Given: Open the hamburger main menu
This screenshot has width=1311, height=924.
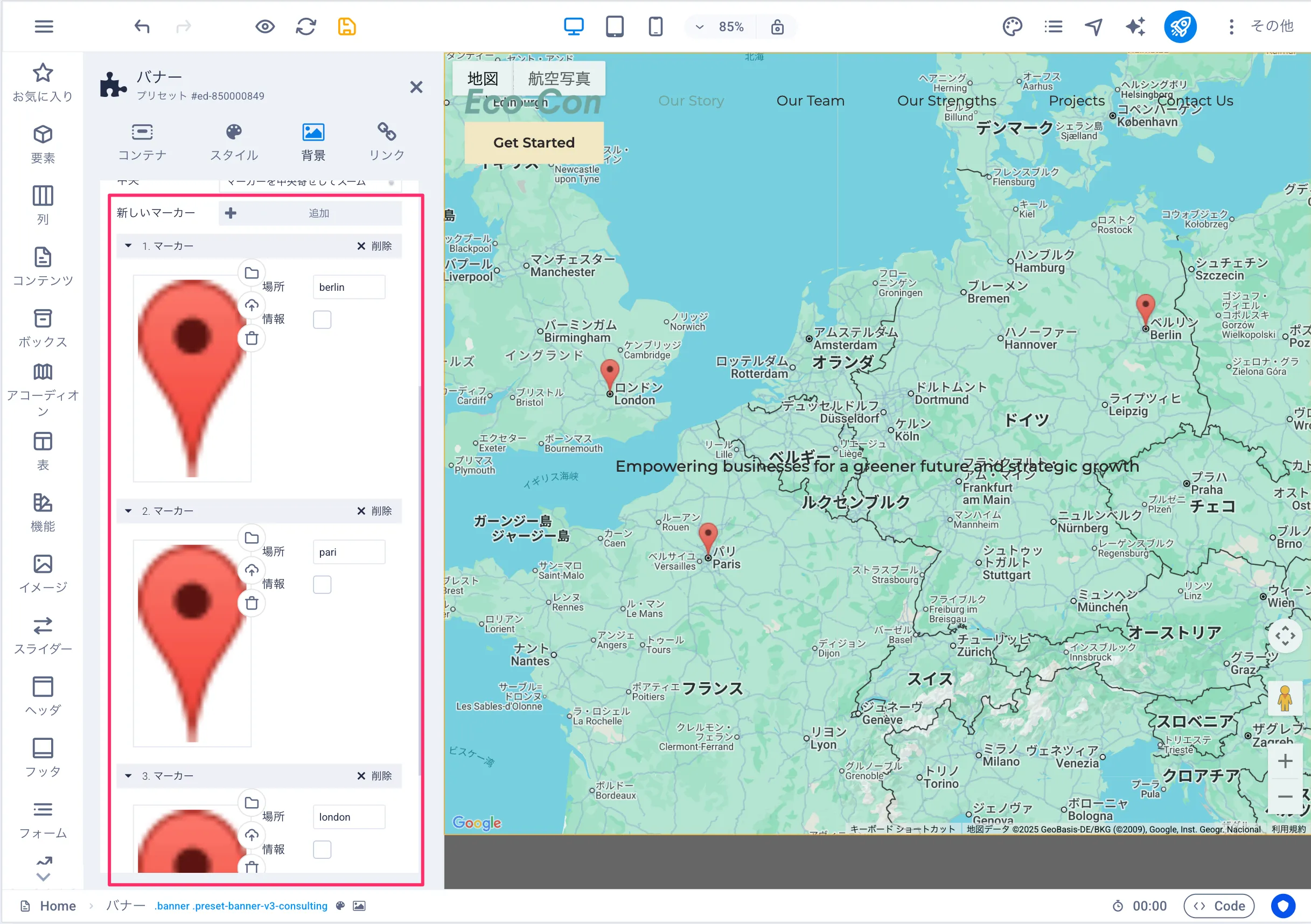Looking at the screenshot, I should point(44,26).
